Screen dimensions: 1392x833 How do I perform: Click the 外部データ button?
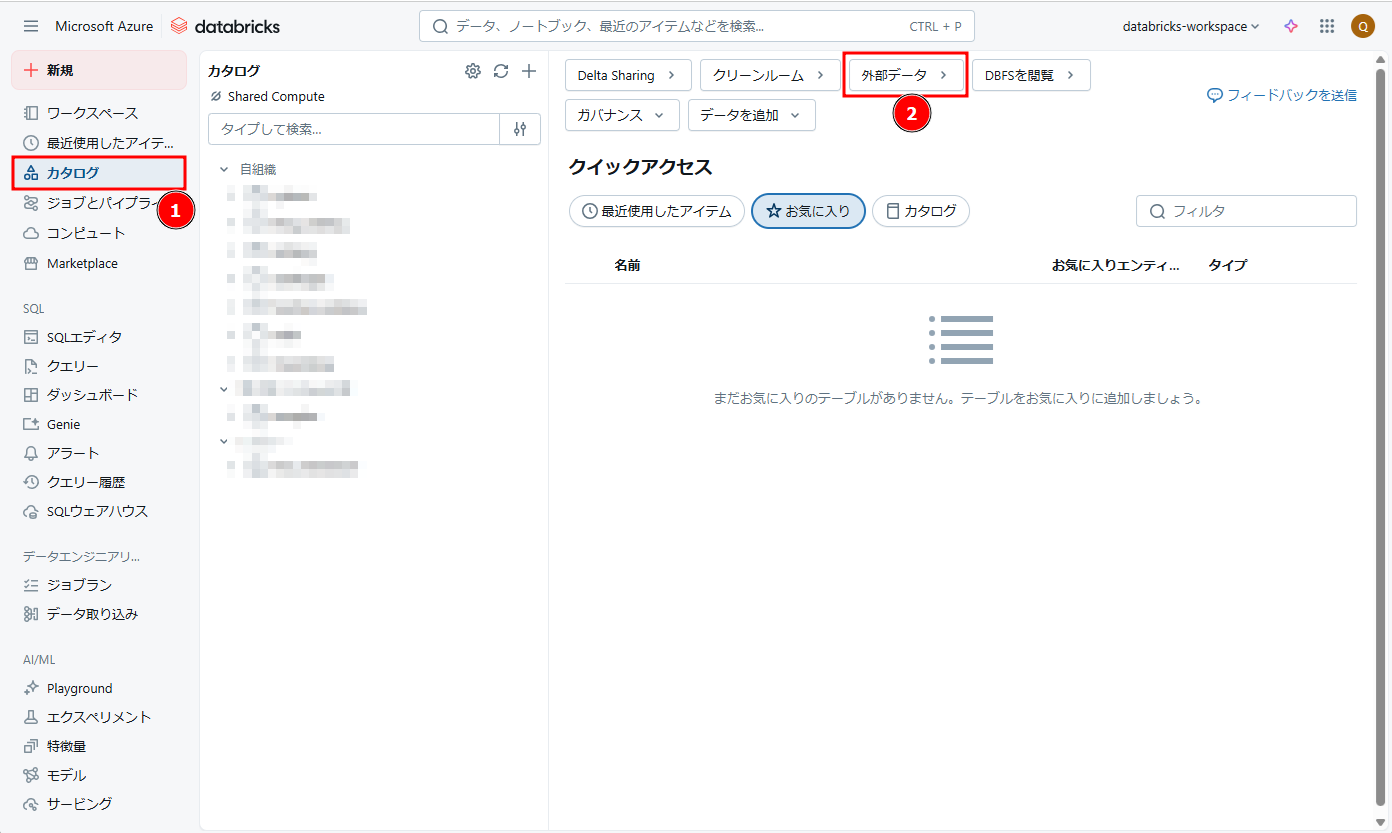(905, 75)
